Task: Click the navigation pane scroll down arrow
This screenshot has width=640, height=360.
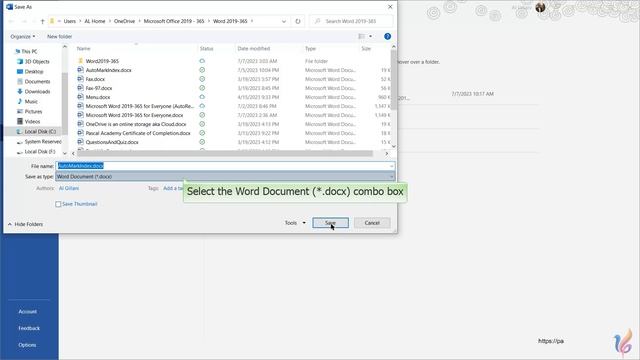Action: click(x=64, y=153)
